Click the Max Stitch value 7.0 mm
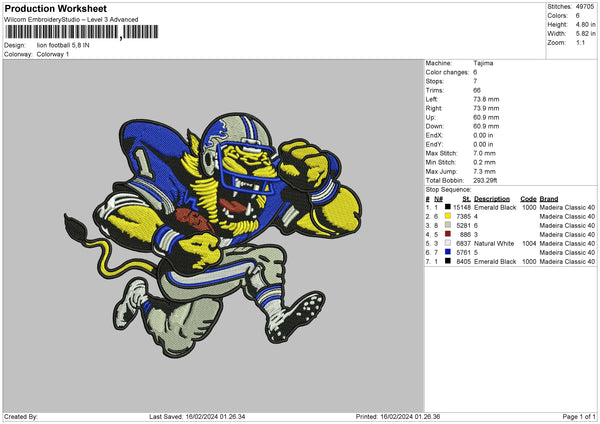This screenshot has height=424, width=600. 484,153
